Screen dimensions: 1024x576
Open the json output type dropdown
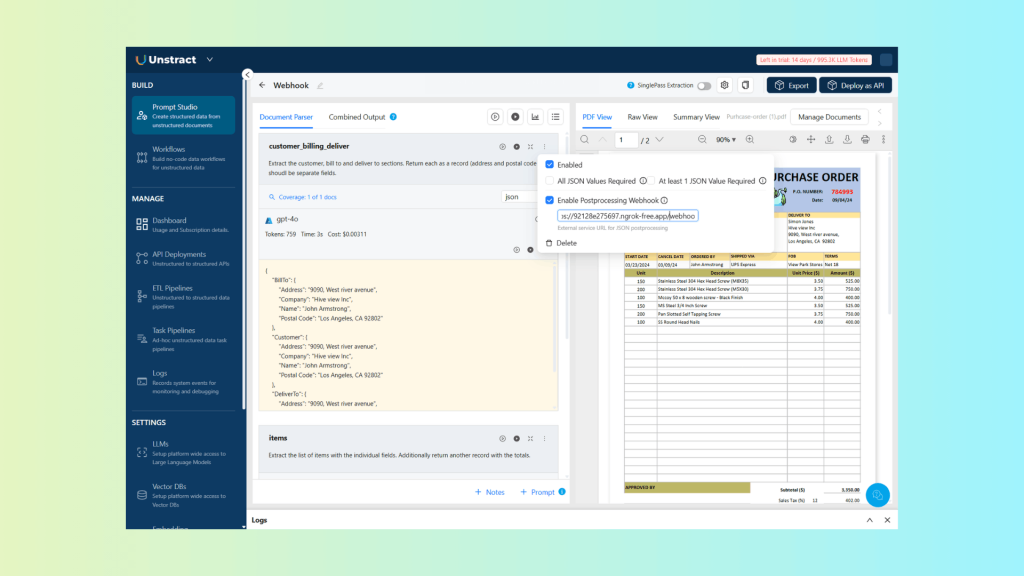coord(521,197)
